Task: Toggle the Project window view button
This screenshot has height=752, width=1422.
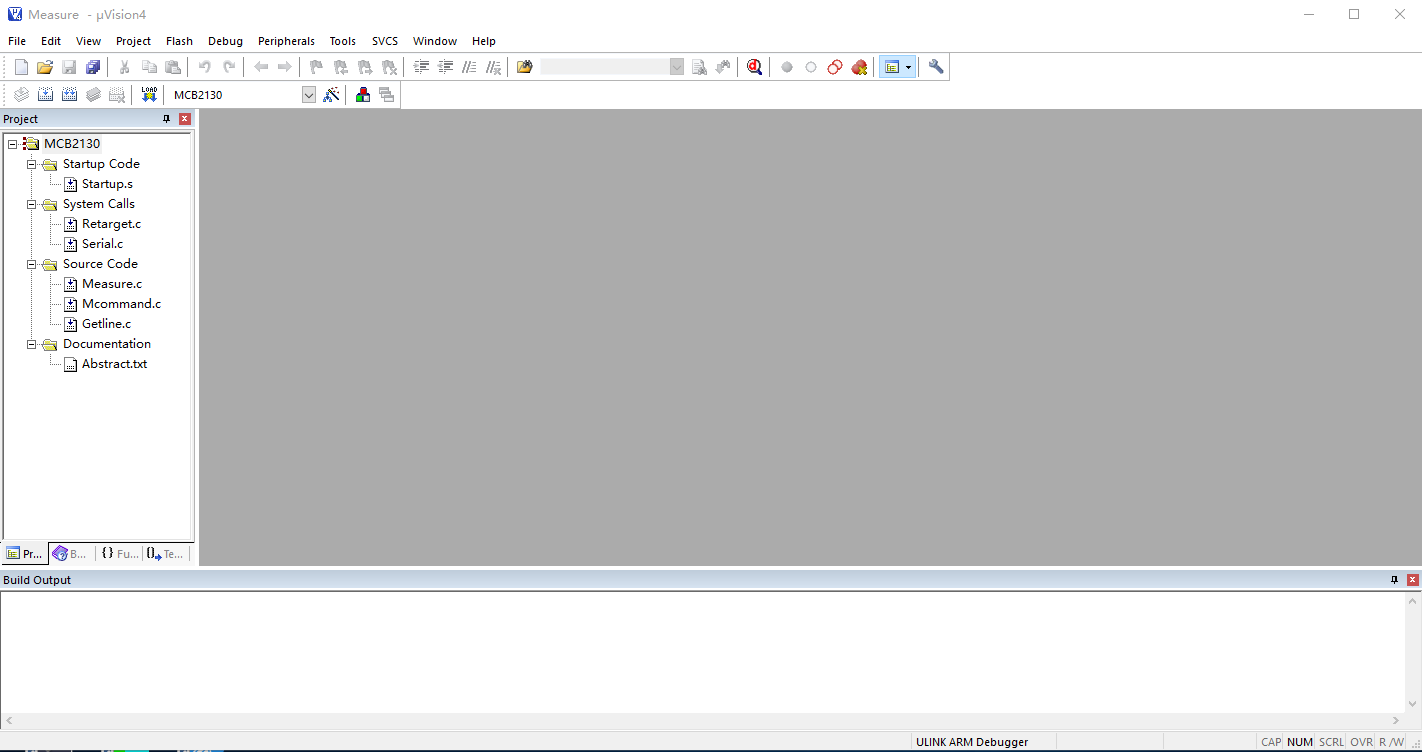Action: click(x=891, y=67)
